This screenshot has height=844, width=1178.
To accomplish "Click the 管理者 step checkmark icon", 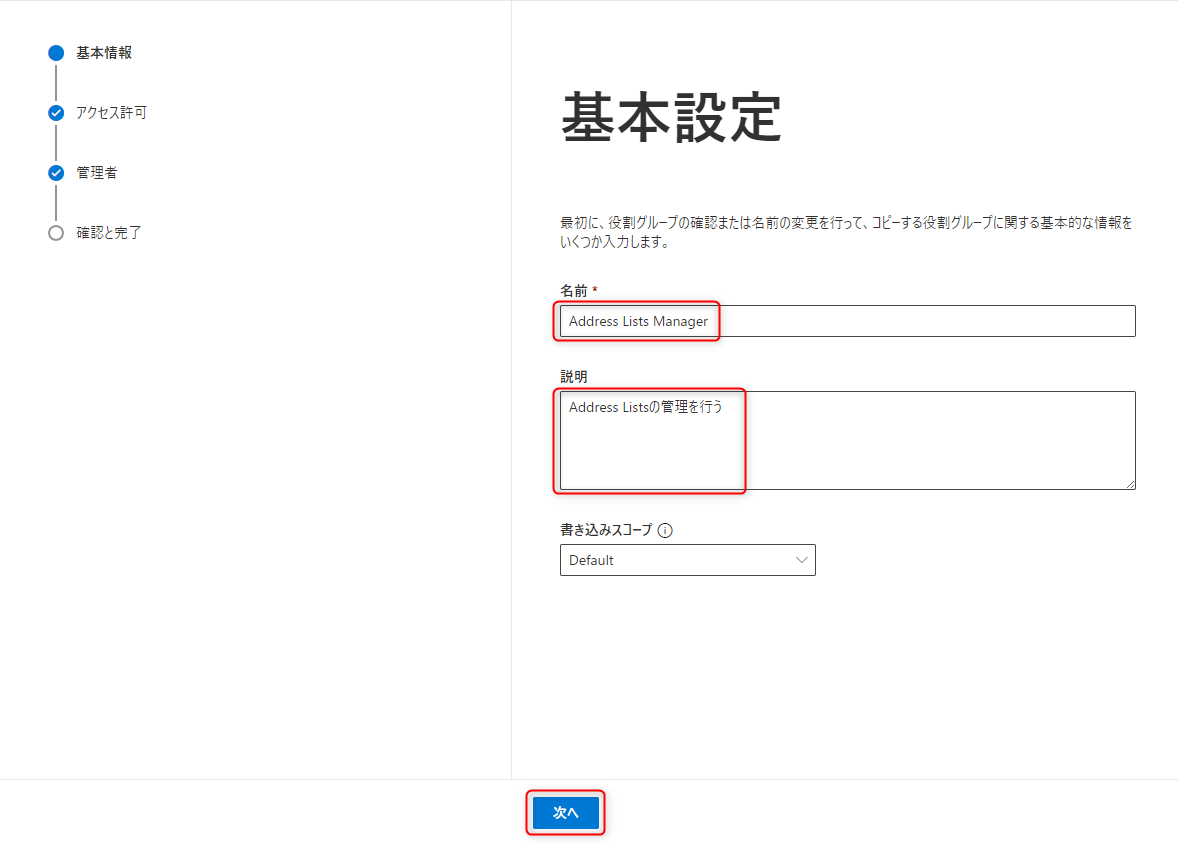I will coord(56,173).
